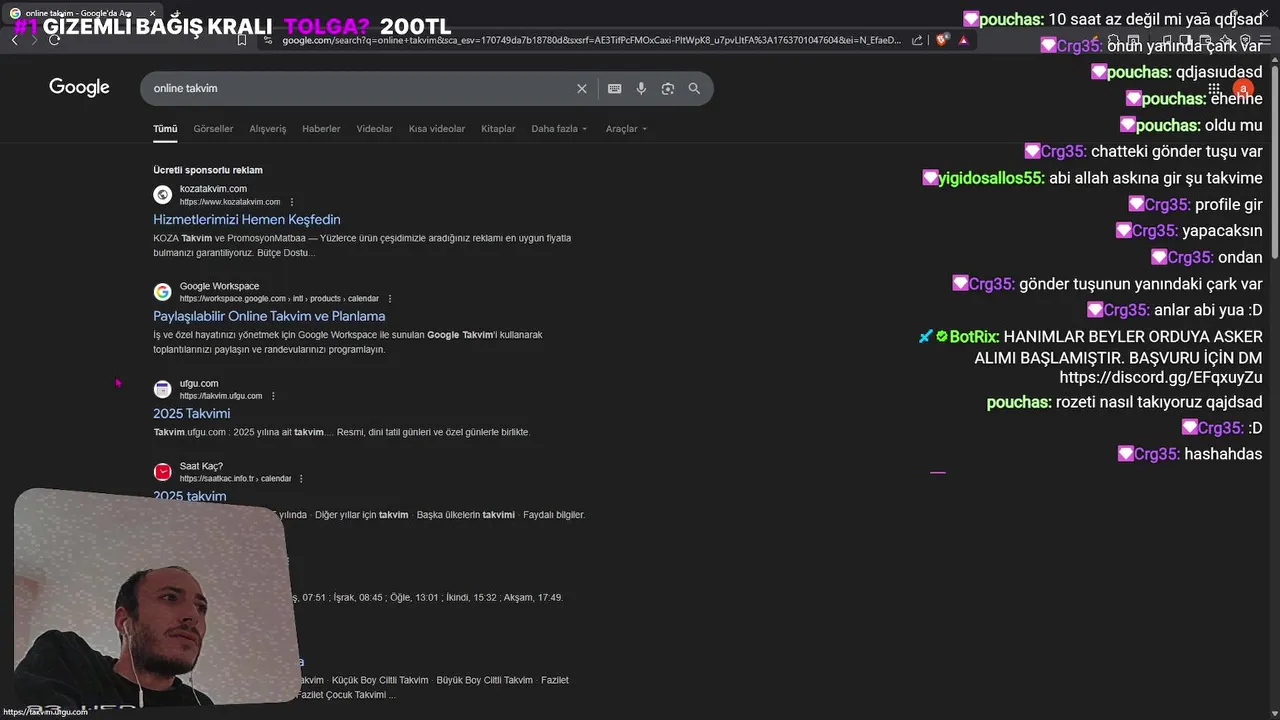Click chat message 'rozeti nasıl takıyoruz qajdsad'
The height and width of the screenshot is (720, 1280).
[x=1159, y=402]
